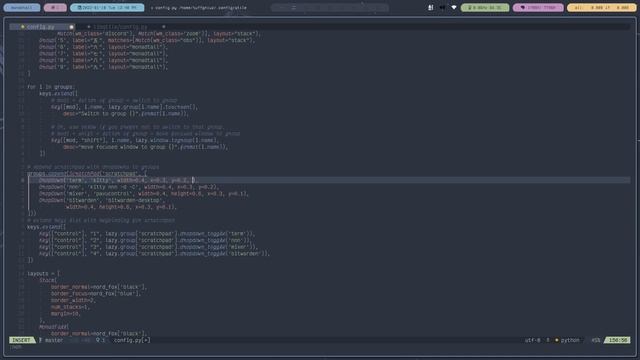Click the margin=10 line
The width and height of the screenshot is (640, 360).
coord(66,313)
